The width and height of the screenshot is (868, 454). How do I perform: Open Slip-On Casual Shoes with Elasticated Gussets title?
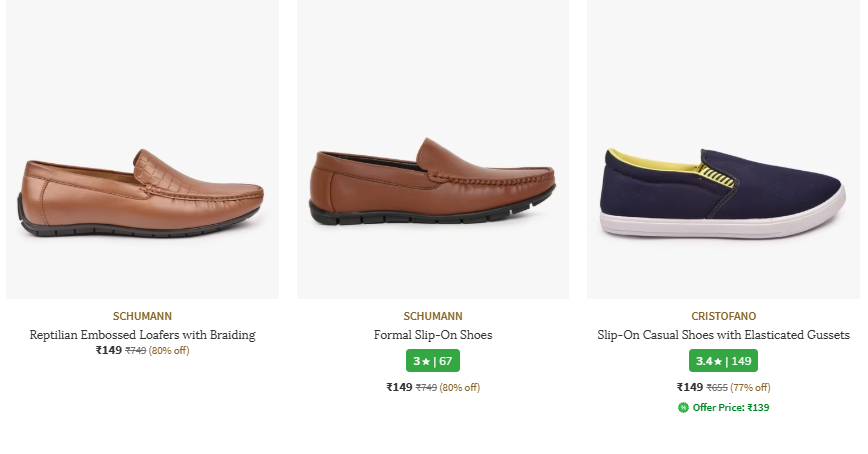coord(723,335)
